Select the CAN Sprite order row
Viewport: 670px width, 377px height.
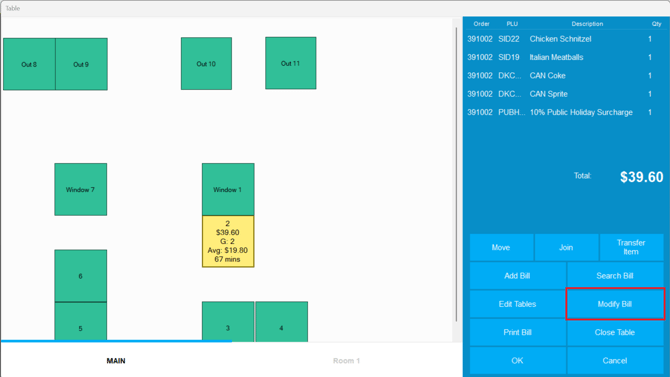point(566,94)
